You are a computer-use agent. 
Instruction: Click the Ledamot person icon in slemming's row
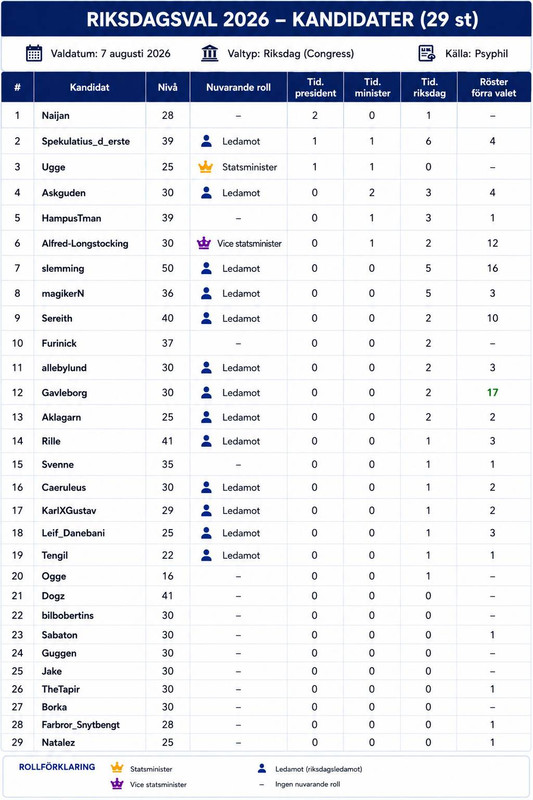click(x=206, y=268)
